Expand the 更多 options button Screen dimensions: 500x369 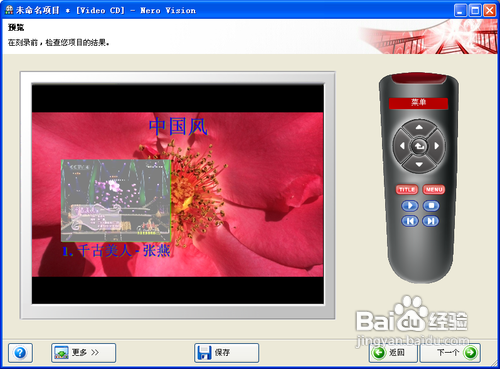coord(83,353)
